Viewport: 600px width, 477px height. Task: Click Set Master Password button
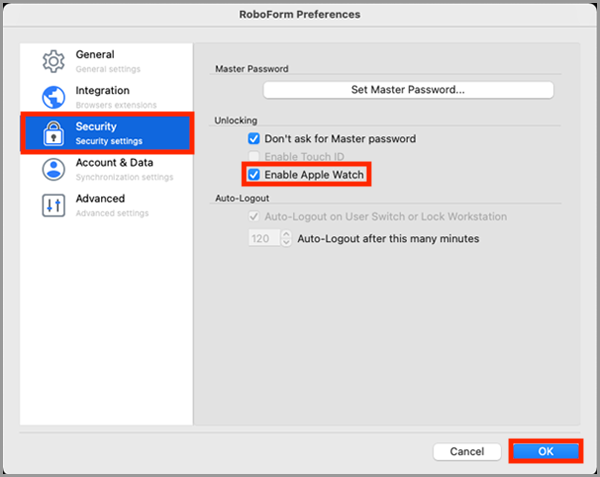(x=408, y=90)
